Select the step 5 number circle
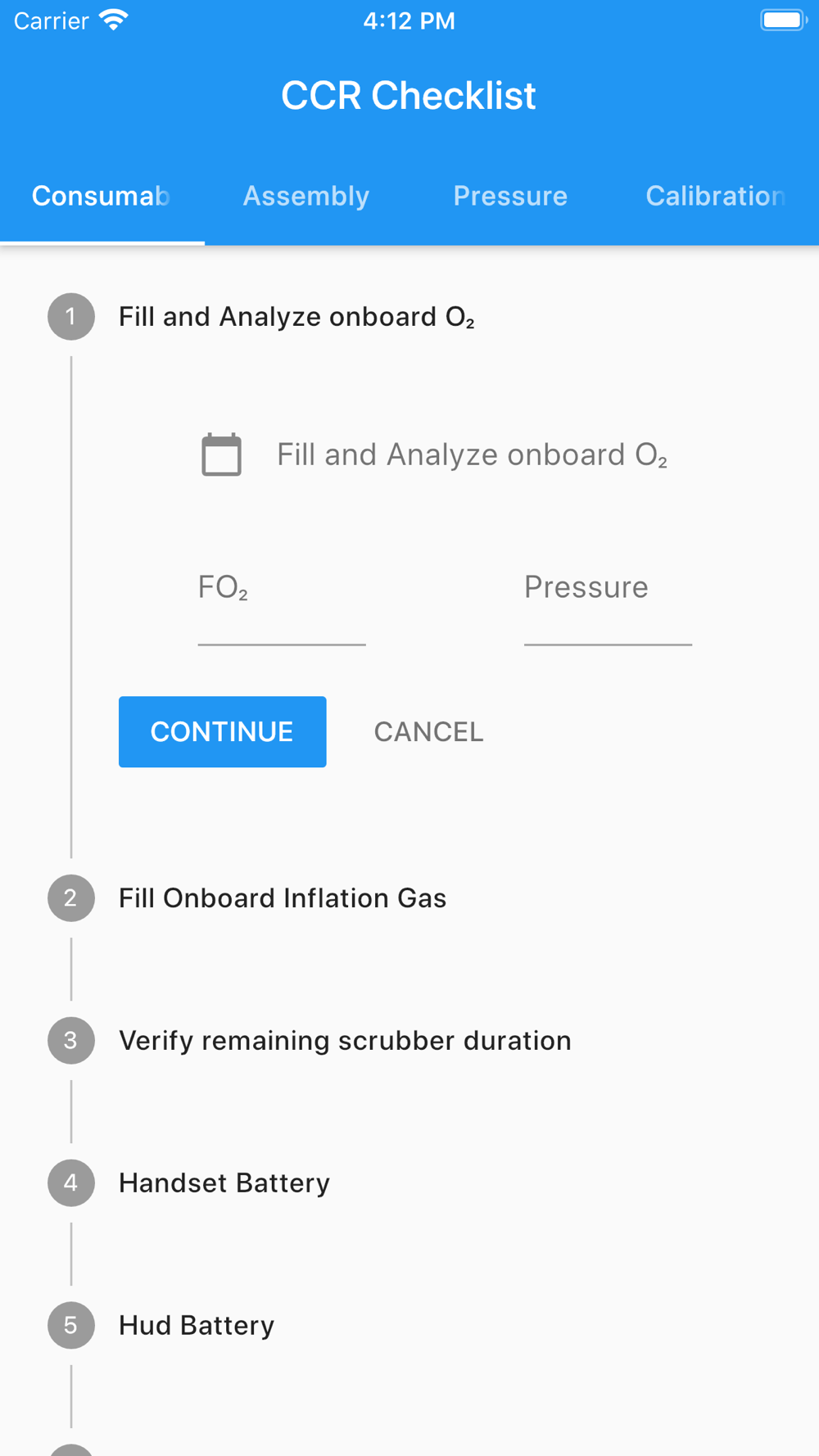The width and height of the screenshot is (819, 1456). [x=71, y=1326]
